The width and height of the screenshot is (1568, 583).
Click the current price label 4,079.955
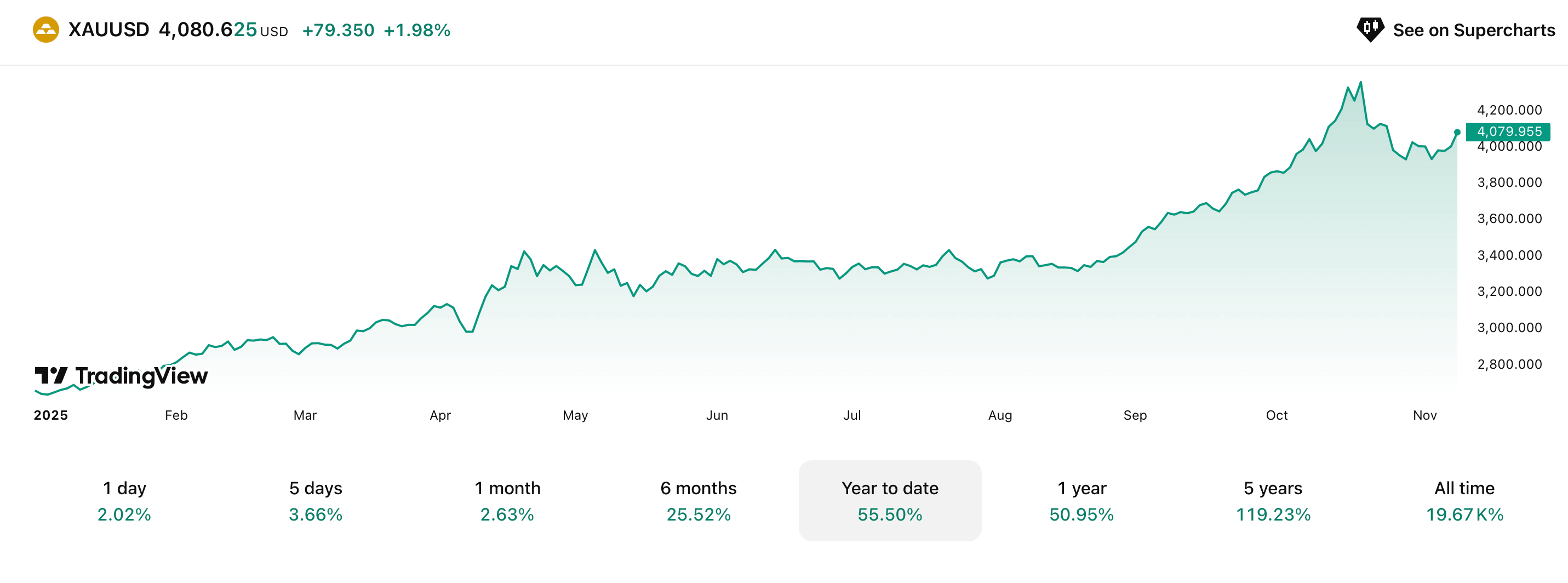click(x=1508, y=132)
